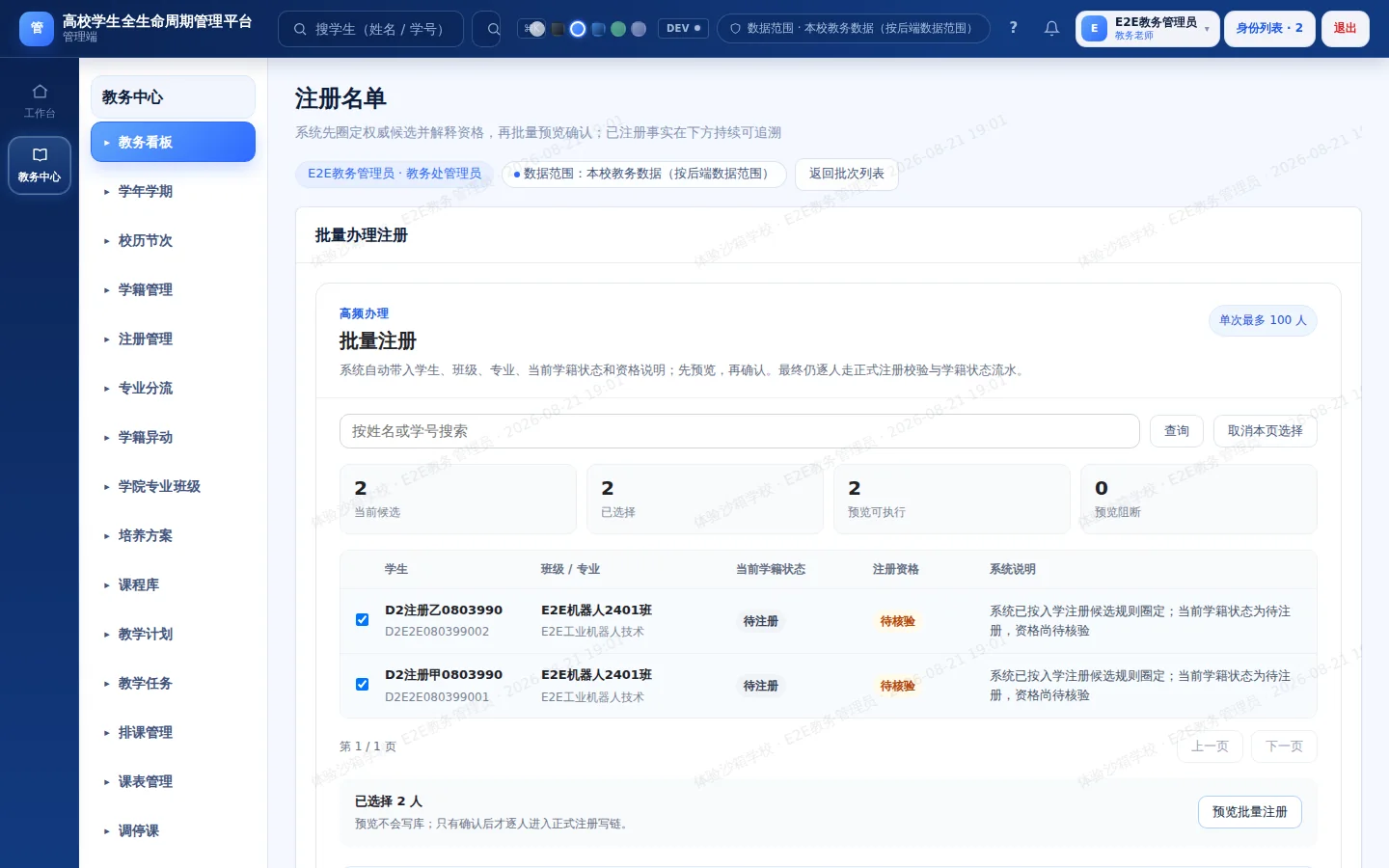Click student ID D2E2E080399001
The width and height of the screenshot is (1389, 868).
pyautogui.click(x=437, y=696)
